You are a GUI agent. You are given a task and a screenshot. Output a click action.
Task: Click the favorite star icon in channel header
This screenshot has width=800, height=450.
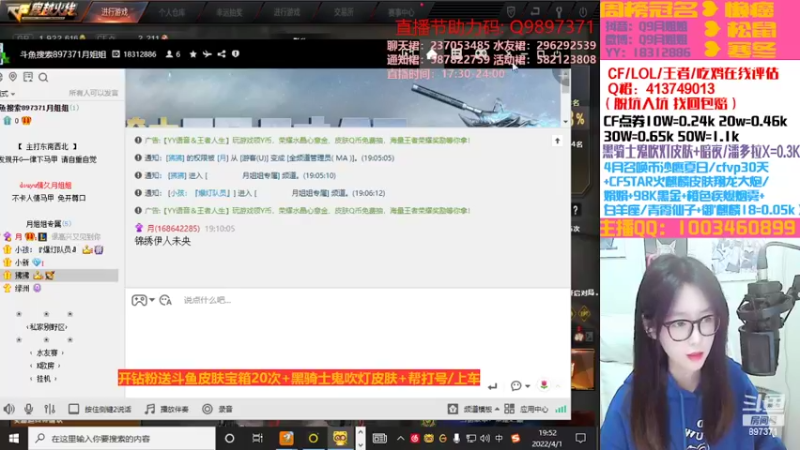tap(193, 54)
